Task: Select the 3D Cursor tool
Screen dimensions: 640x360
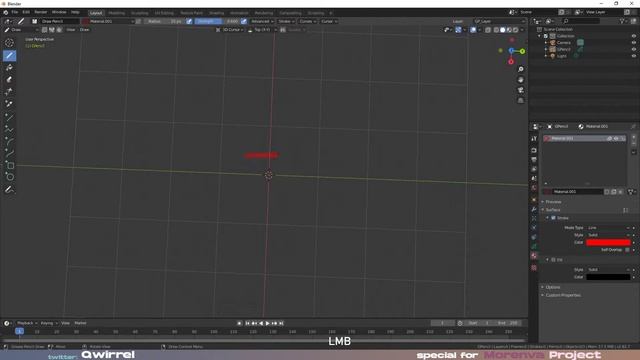Action: 9,43
